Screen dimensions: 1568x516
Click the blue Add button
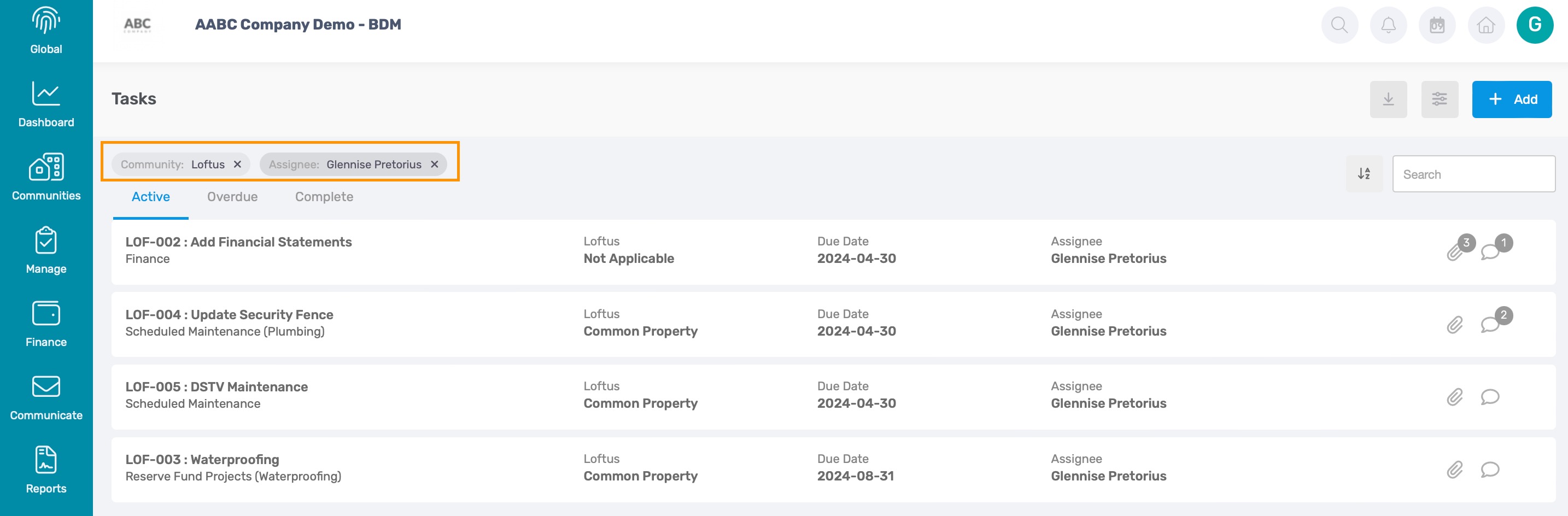pos(1512,99)
